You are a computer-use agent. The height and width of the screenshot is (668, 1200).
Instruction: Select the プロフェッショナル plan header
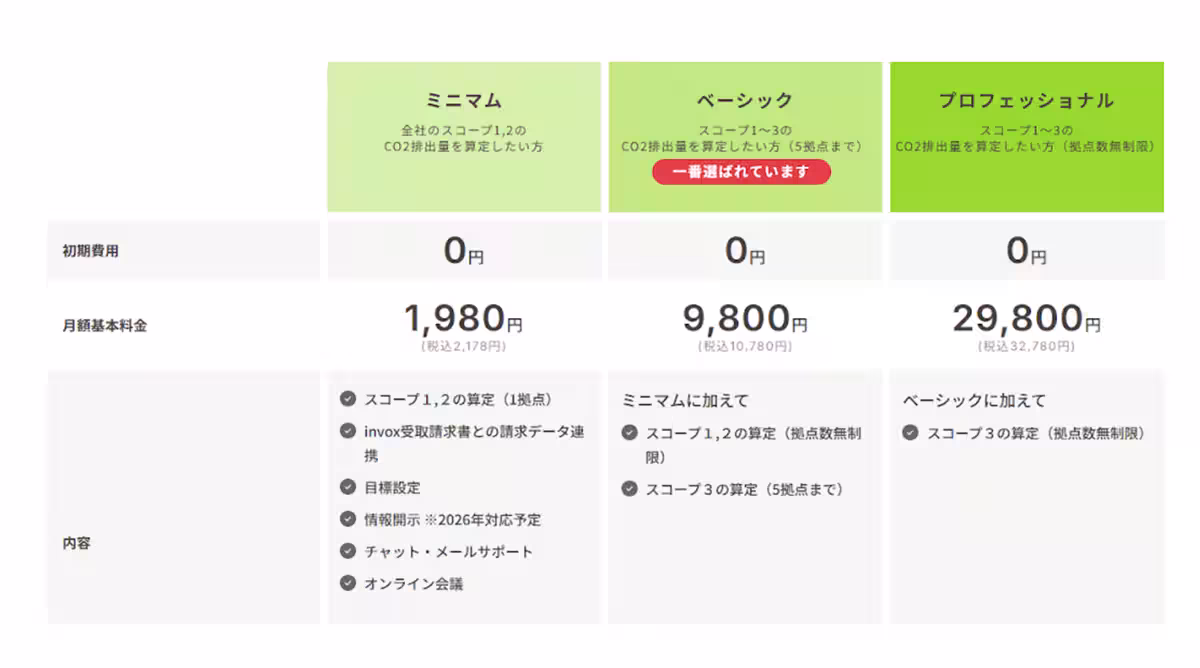pos(1026,101)
